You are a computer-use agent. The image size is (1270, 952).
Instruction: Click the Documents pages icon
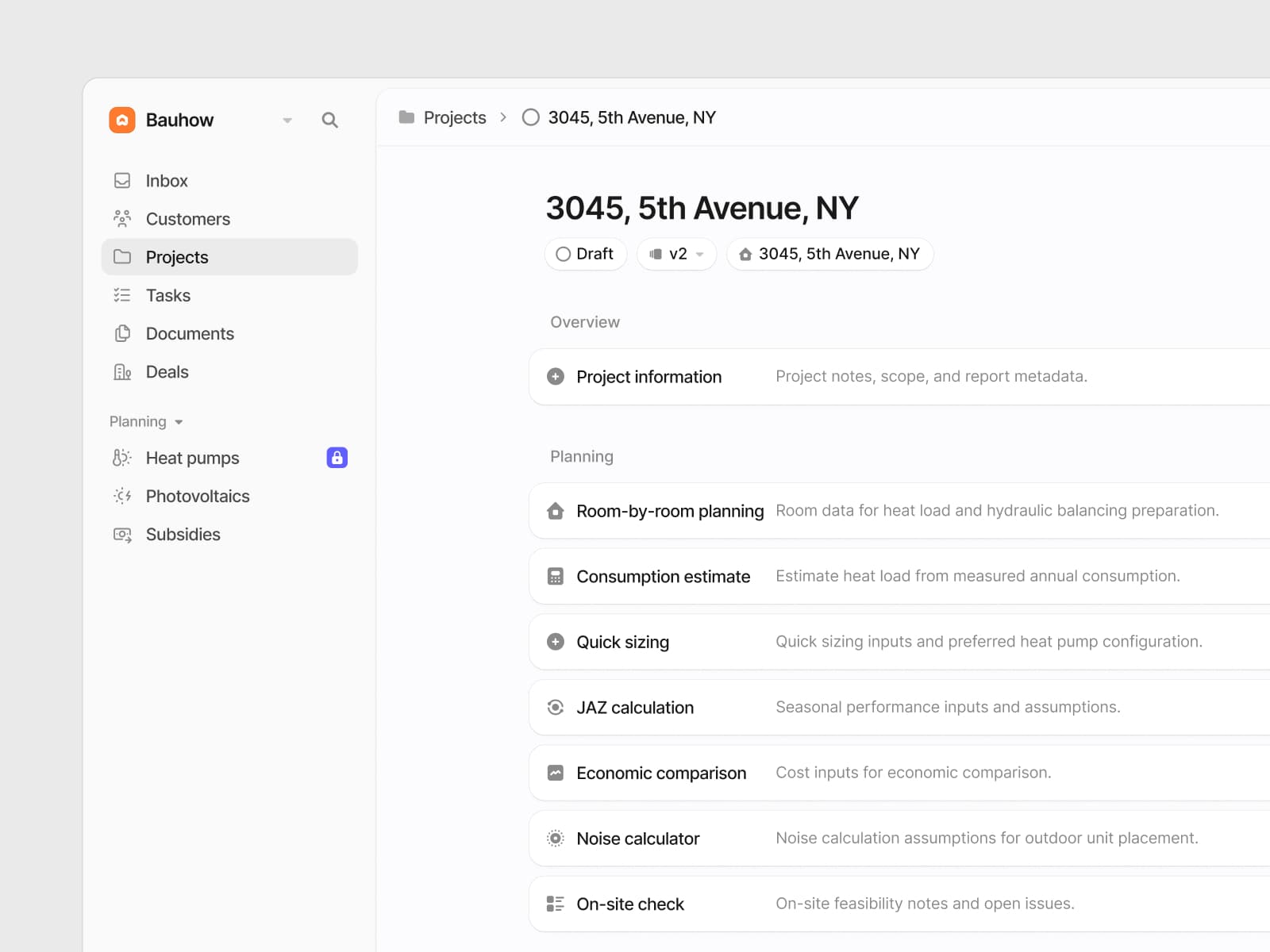[122, 333]
